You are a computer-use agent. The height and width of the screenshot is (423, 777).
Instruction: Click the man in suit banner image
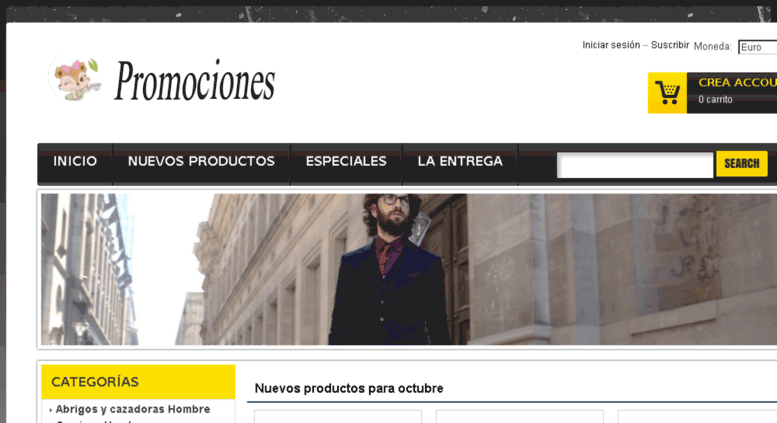tap(409, 269)
